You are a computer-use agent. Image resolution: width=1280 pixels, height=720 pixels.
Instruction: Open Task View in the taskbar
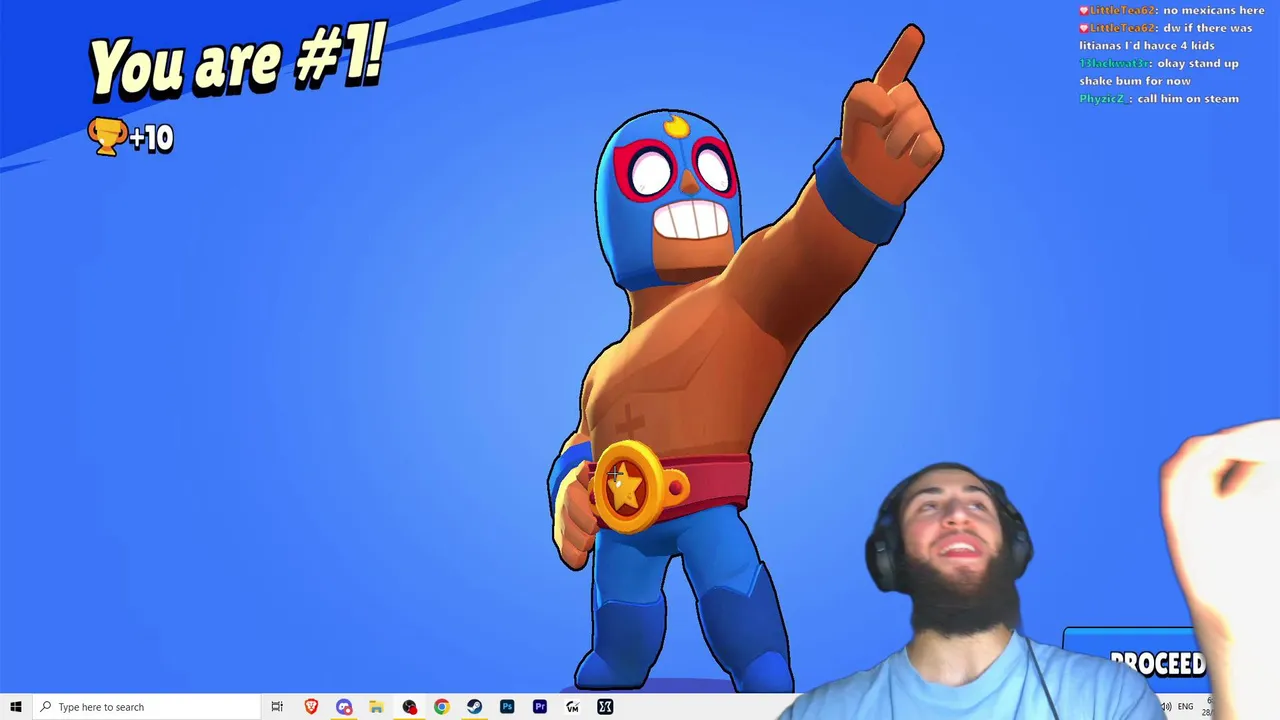277,707
